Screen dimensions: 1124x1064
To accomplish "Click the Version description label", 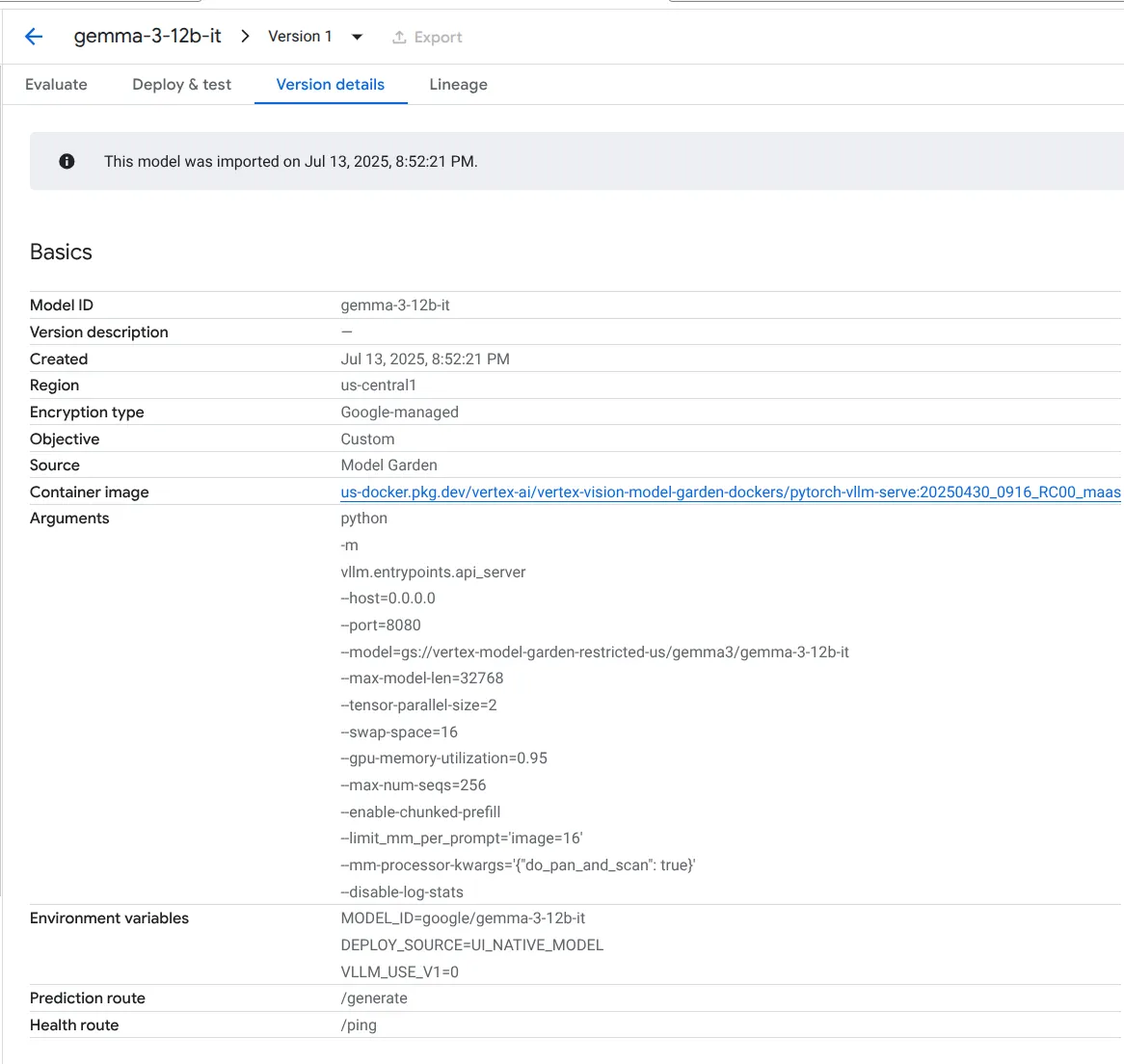I will point(99,332).
